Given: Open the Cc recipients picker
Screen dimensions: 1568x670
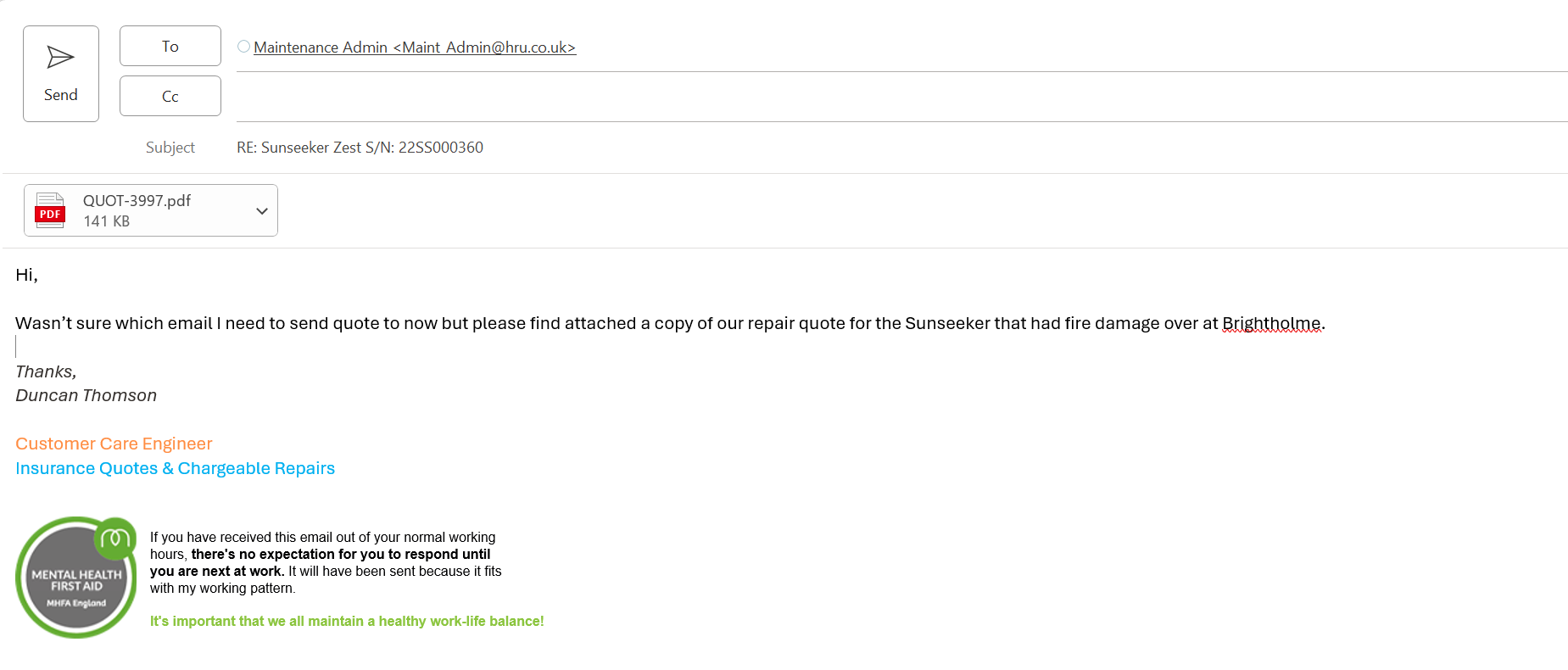Looking at the screenshot, I should click(x=170, y=96).
